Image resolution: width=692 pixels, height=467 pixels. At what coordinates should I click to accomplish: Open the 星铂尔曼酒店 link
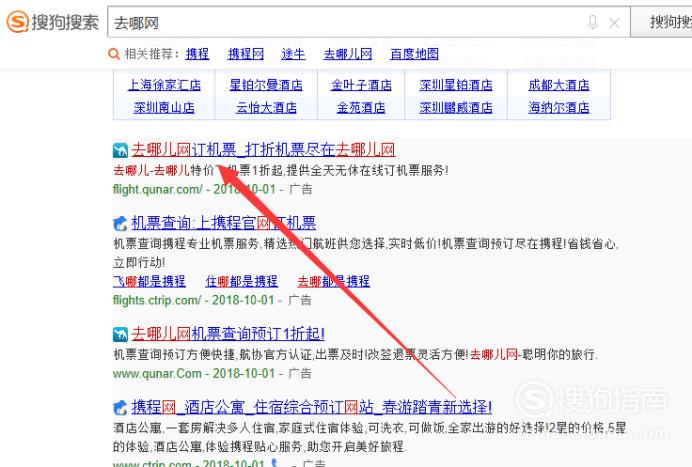point(266,85)
